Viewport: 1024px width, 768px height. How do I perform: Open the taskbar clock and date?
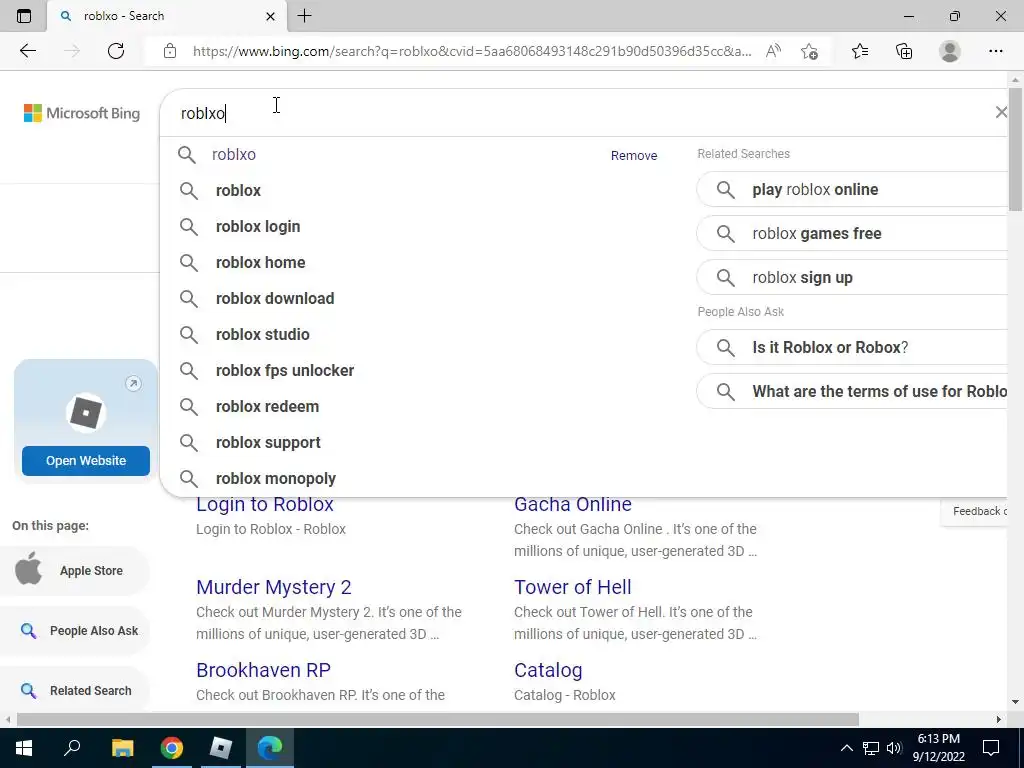click(938, 748)
